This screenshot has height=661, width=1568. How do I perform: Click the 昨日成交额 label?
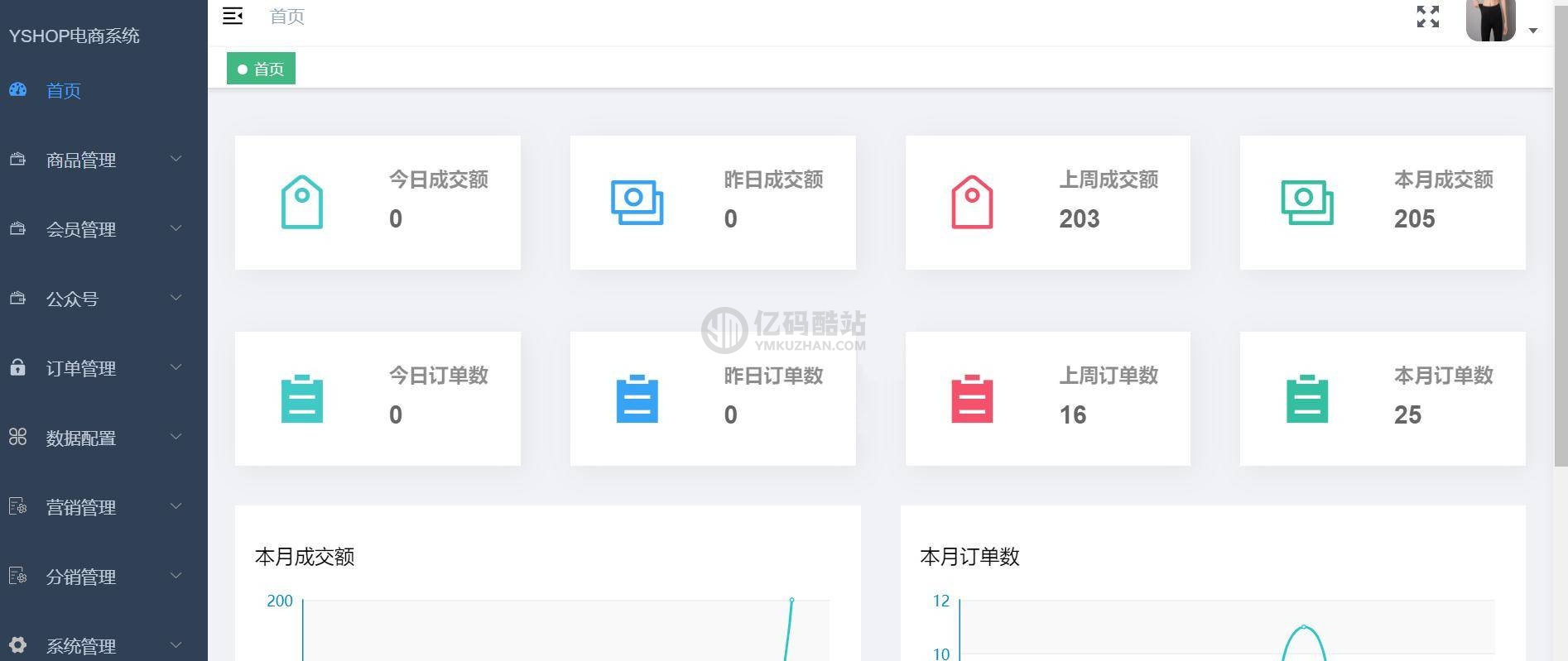point(773,180)
